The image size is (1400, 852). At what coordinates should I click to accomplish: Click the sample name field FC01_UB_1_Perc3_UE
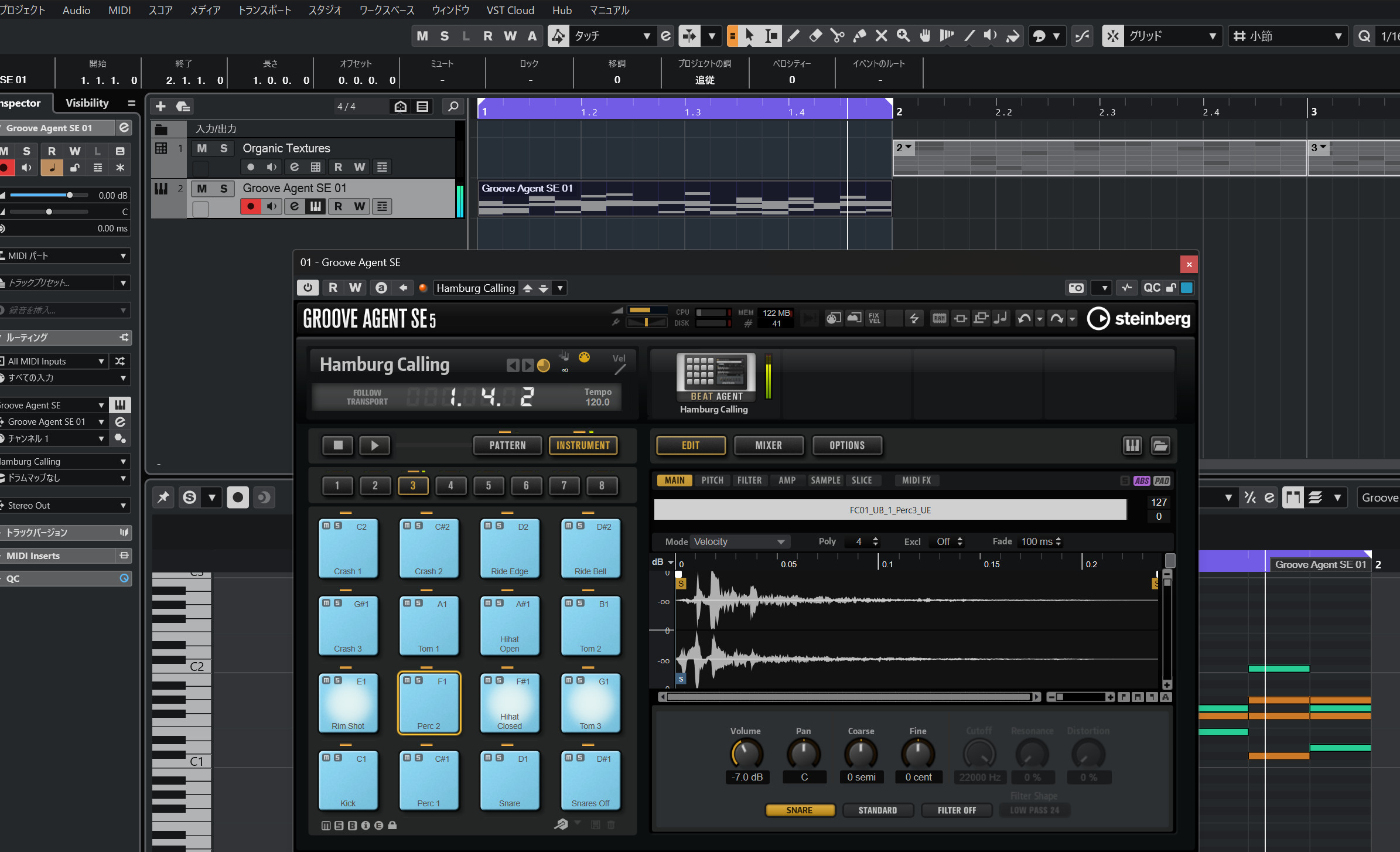pyautogui.click(x=890, y=510)
